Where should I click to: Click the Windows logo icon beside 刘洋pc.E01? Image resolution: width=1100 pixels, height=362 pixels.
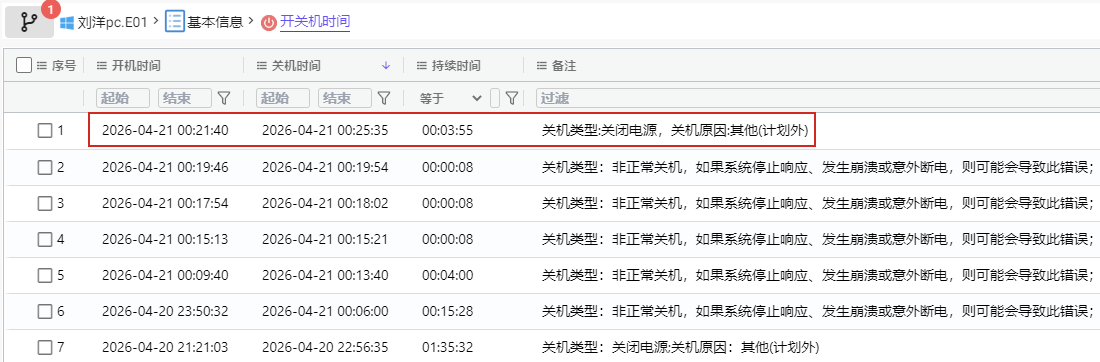[67, 23]
